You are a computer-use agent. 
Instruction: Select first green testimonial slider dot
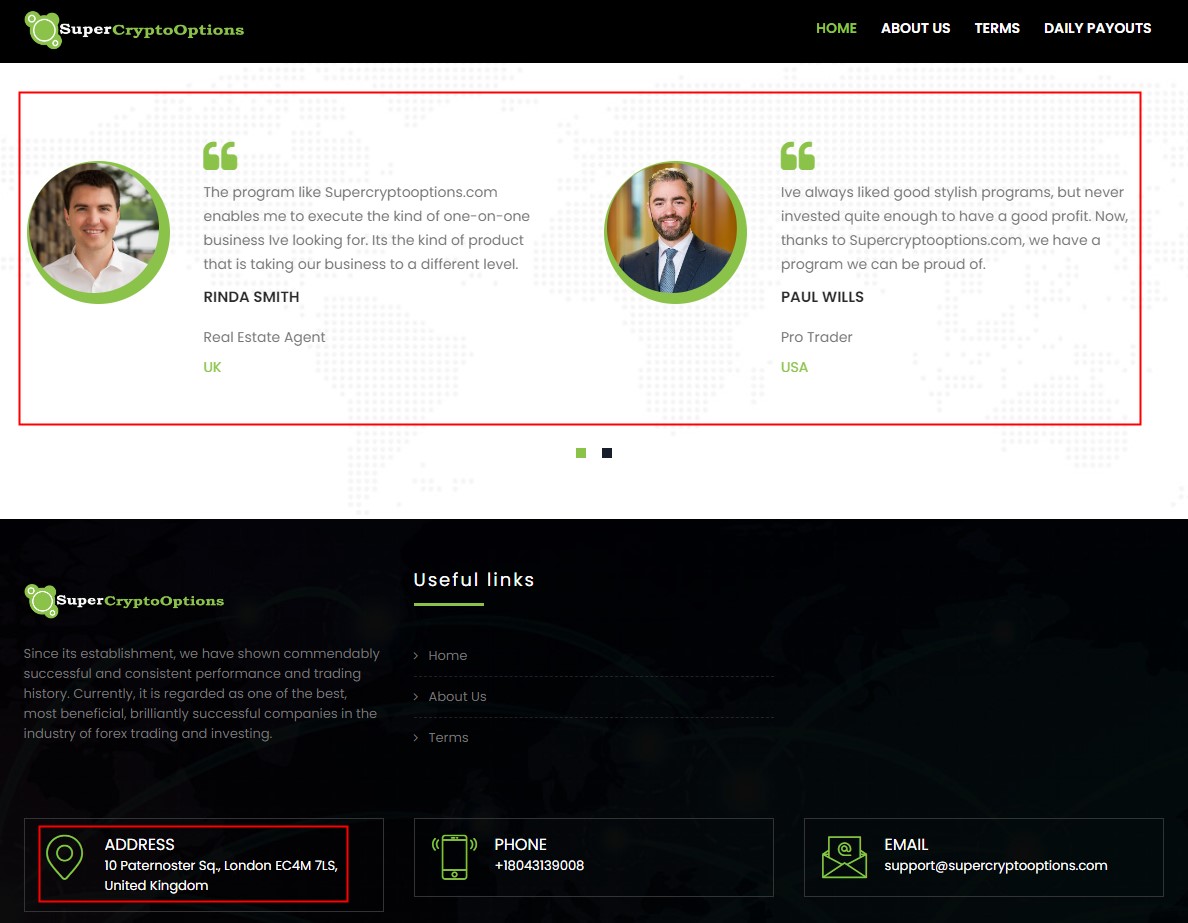click(581, 453)
